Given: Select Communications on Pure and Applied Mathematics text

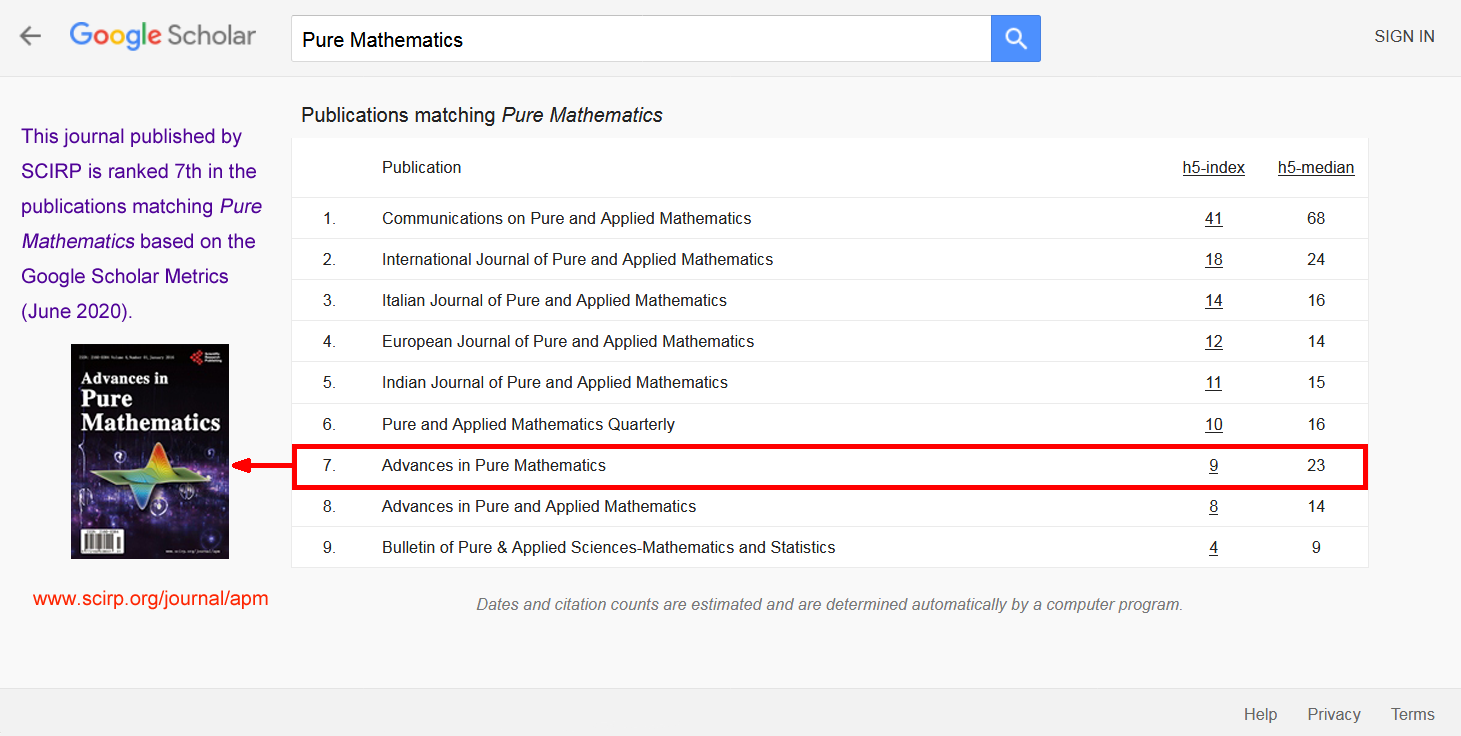Looking at the screenshot, I should pyautogui.click(x=566, y=219).
